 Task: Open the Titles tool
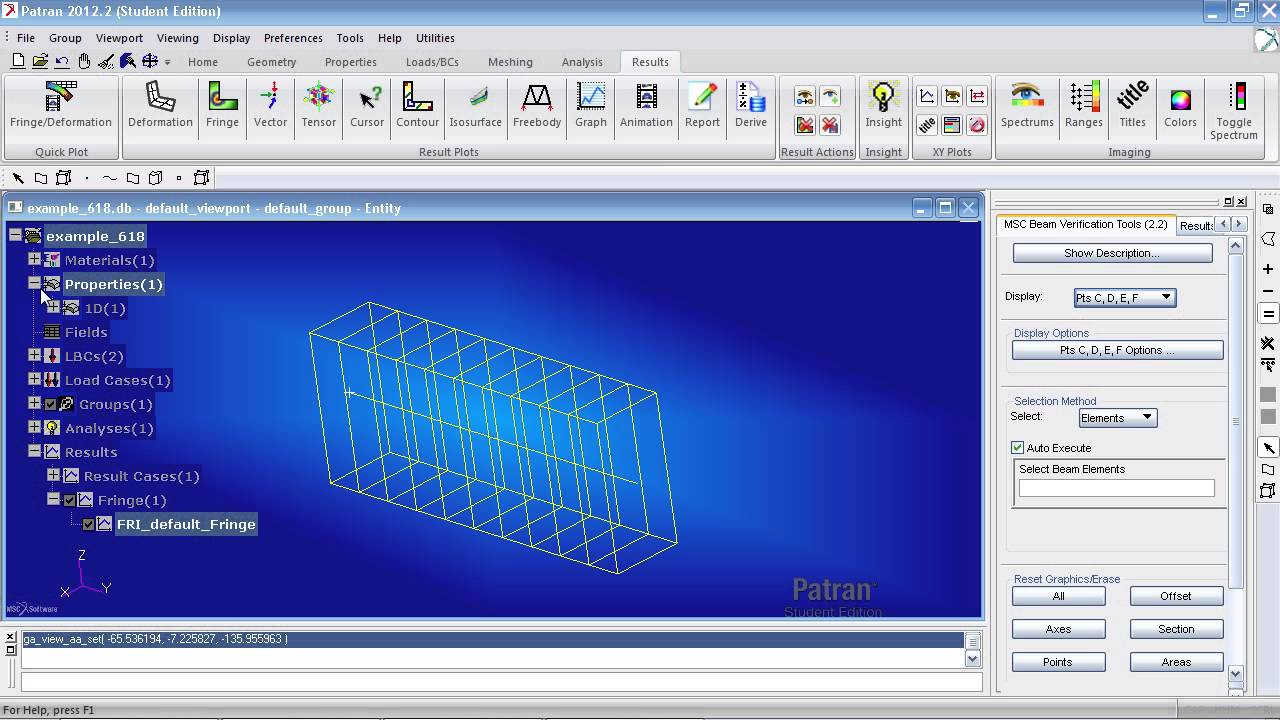click(1132, 106)
